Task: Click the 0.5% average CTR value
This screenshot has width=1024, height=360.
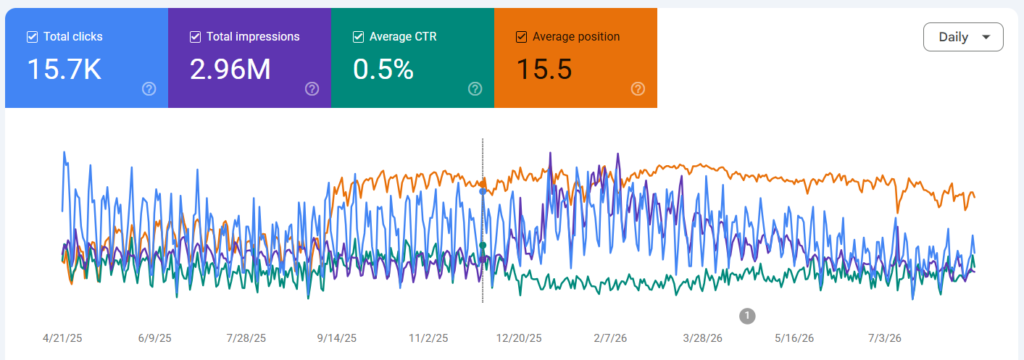Action: coord(383,69)
